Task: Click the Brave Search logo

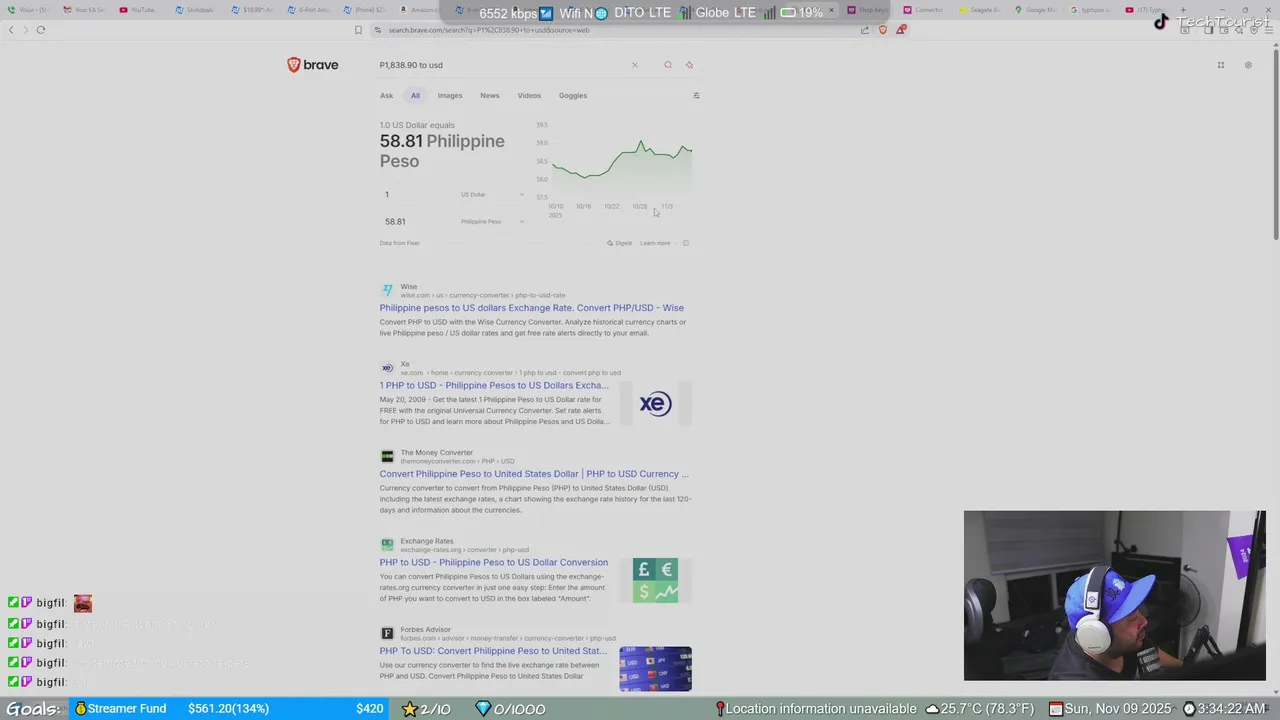Action: [x=313, y=65]
